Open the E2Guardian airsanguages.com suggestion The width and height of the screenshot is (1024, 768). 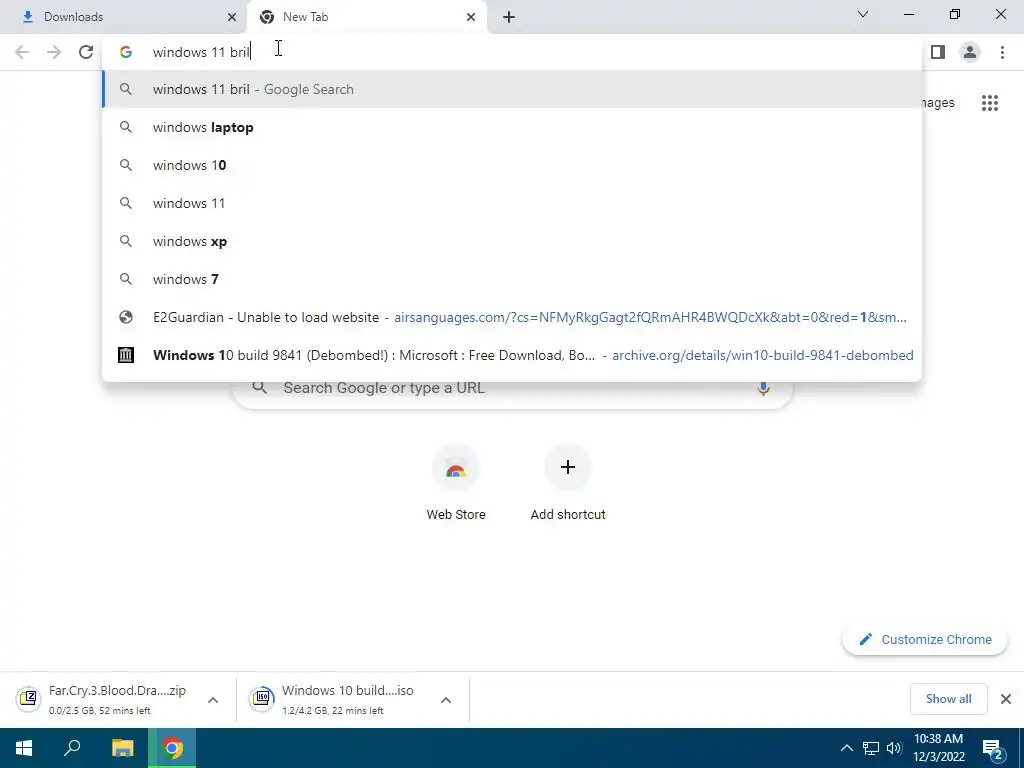pyautogui.click(x=512, y=317)
